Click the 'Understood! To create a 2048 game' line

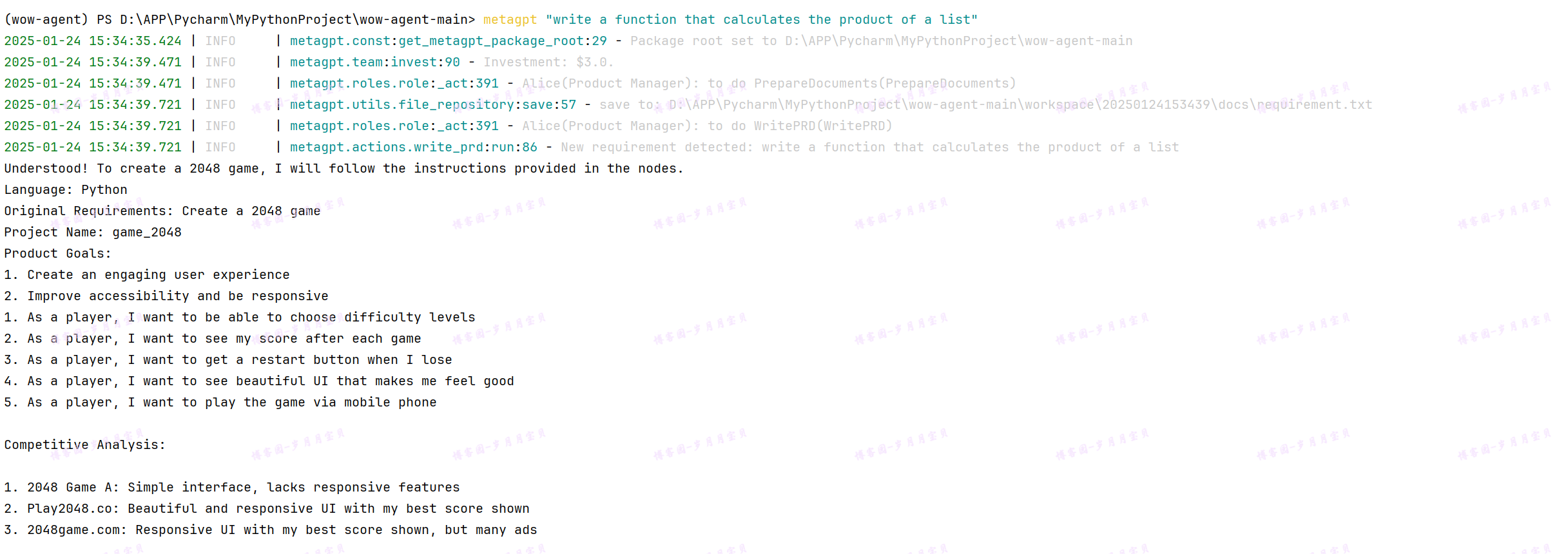tap(344, 168)
